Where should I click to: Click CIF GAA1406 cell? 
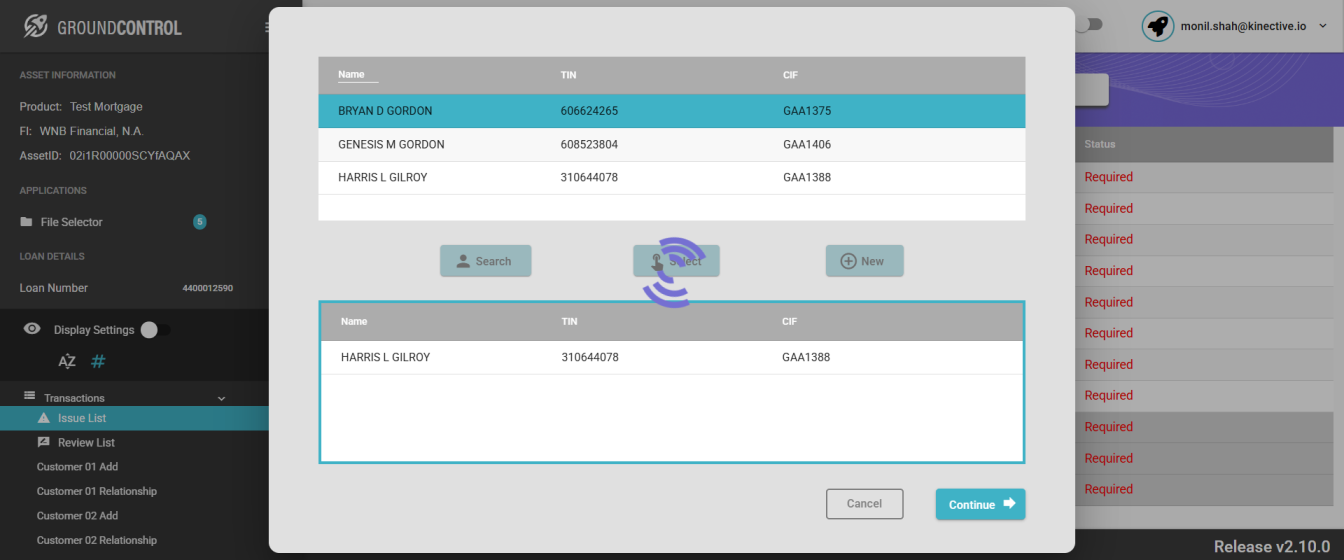807,145
